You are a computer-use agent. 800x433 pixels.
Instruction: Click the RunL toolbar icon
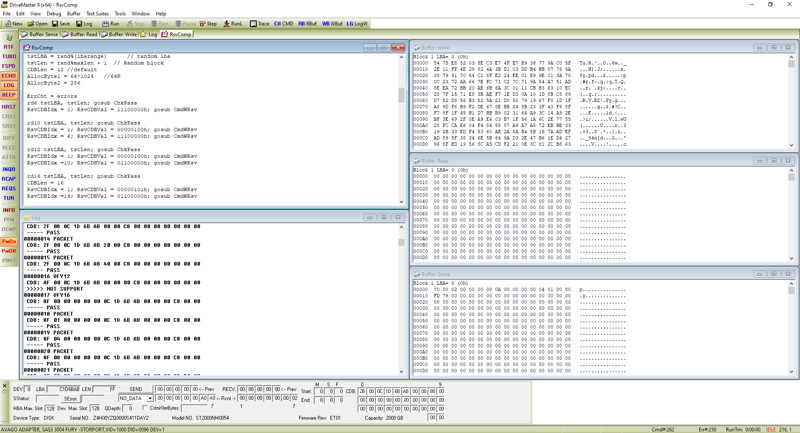233,23
